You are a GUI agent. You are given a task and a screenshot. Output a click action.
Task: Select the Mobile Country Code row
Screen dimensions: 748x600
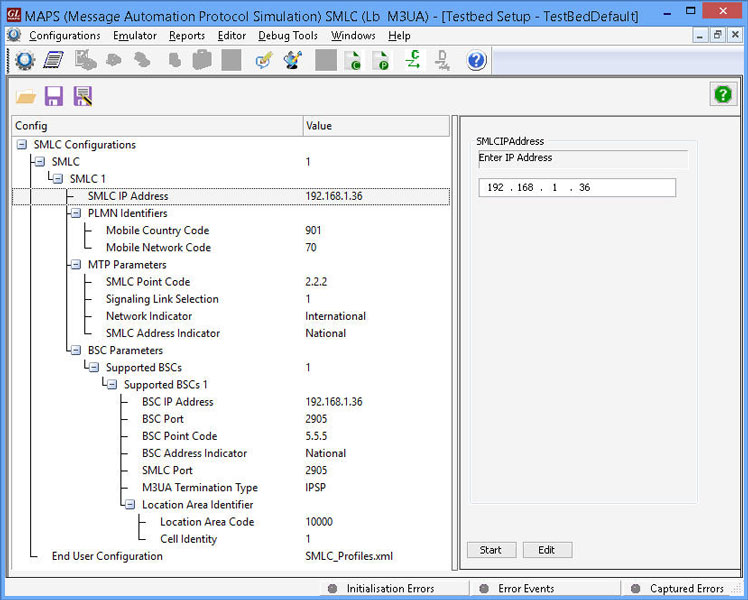pos(231,230)
